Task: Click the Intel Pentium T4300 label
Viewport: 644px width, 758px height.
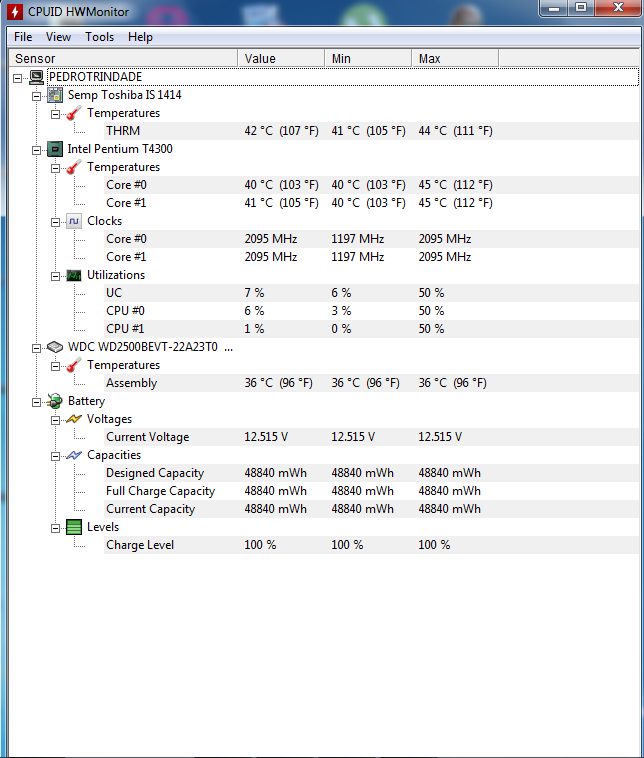Action: point(120,149)
